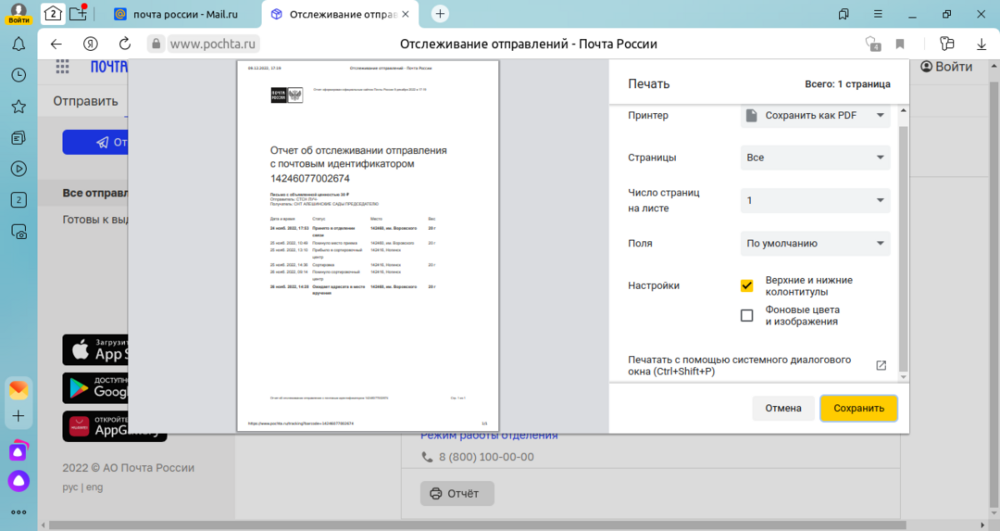Click the lock site security icon
Image resolution: width=1000 pixels, height=531 pixels.
pos(156,44)
